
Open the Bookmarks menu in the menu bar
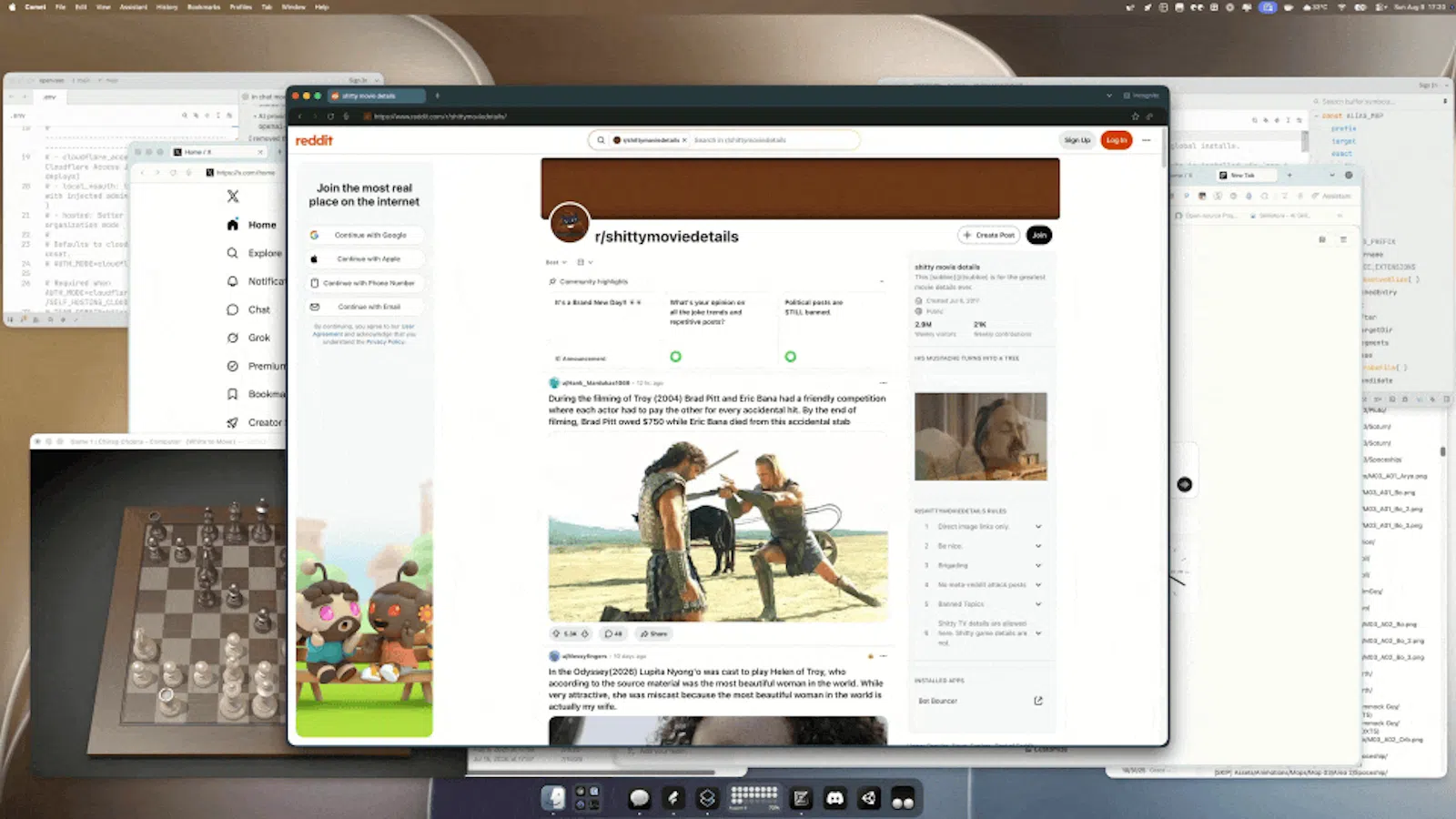click(x=204, y=6)
